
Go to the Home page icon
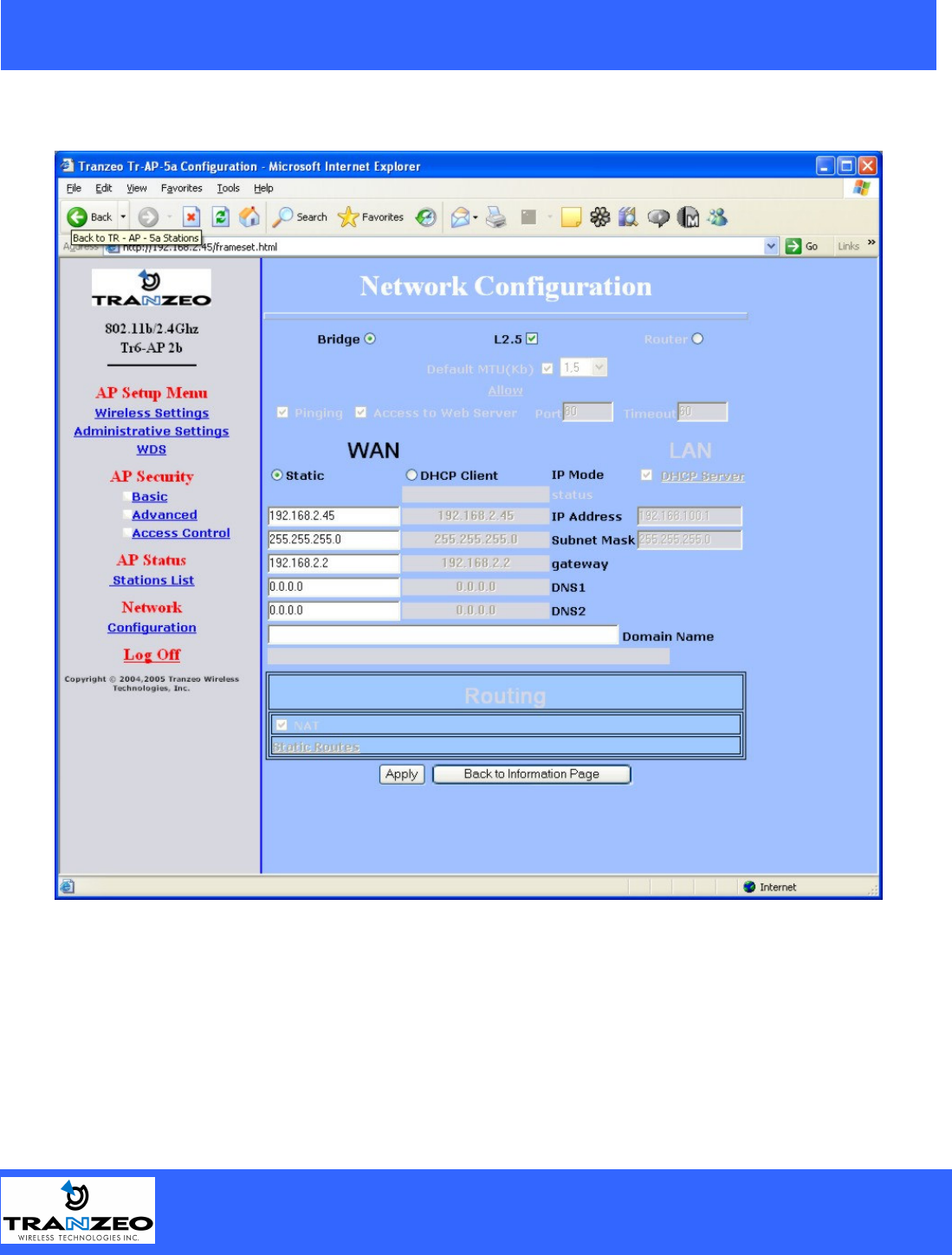(249, 217)
